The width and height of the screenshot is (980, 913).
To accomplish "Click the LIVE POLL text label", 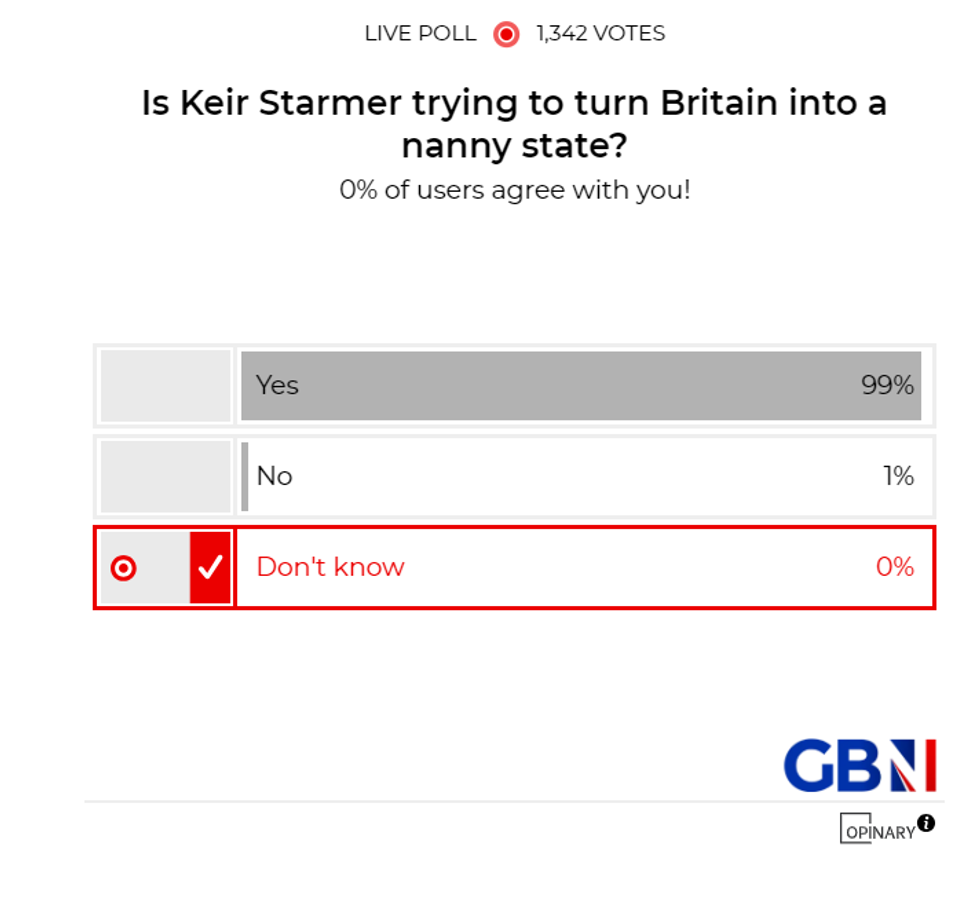I will (421, 33).
